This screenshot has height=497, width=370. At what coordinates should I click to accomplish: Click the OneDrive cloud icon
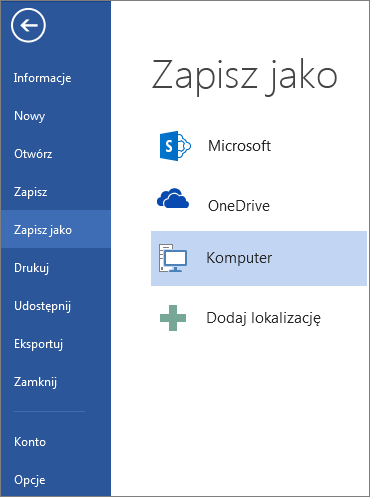(173, 198)
